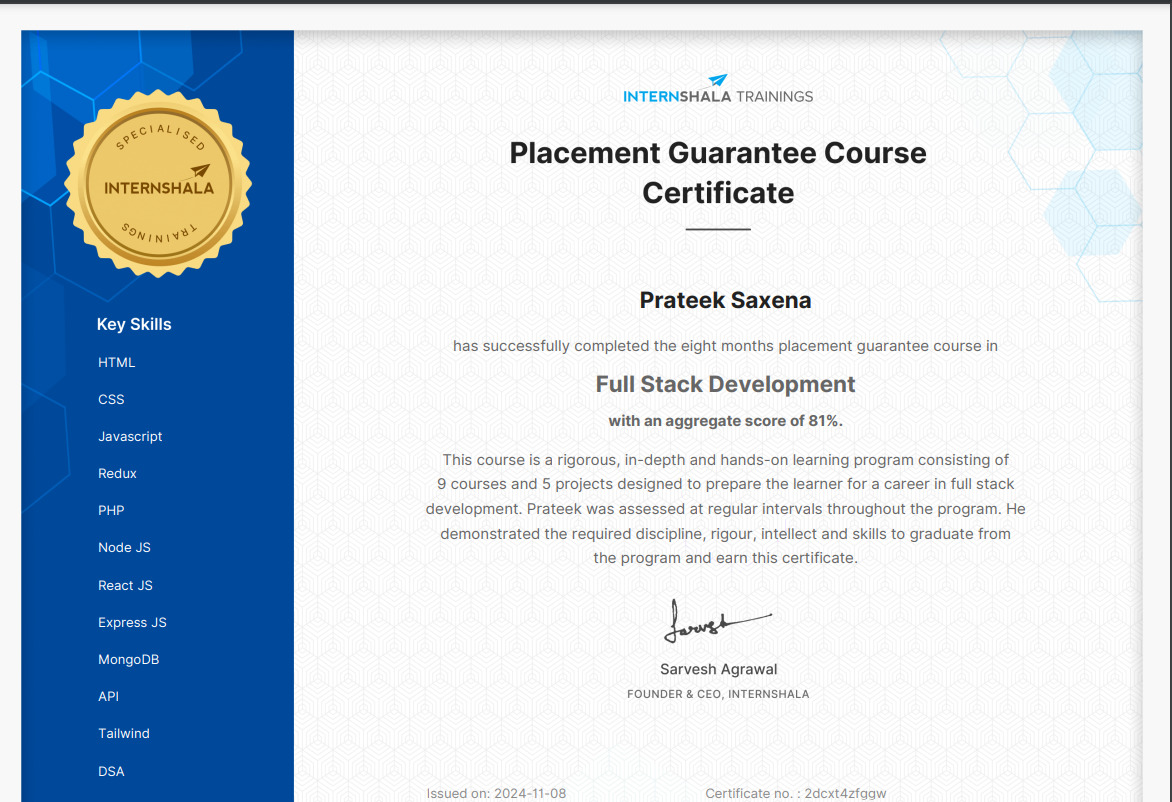Click the Full Stack Development course name

725,384
